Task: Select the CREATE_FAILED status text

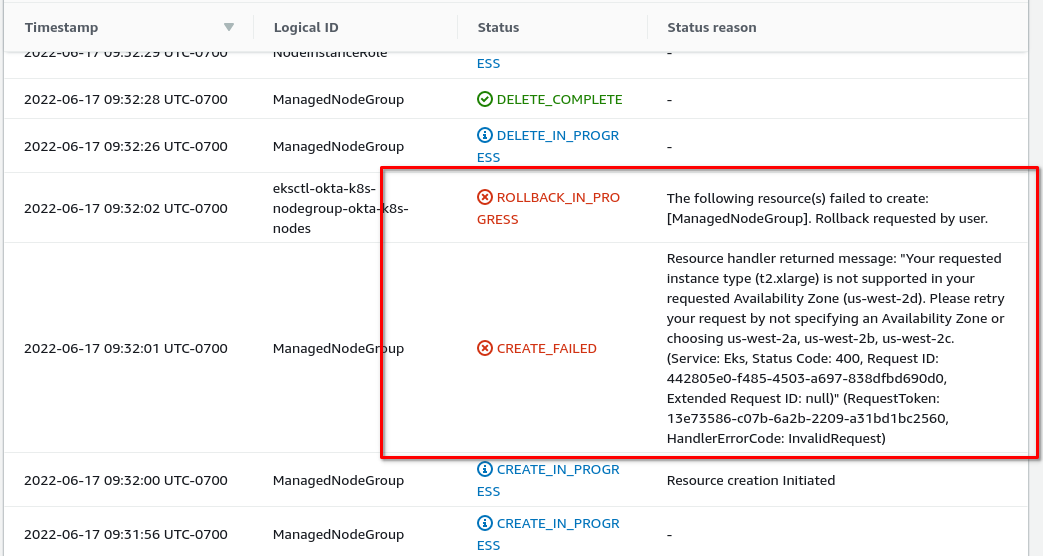Action: 546,349
